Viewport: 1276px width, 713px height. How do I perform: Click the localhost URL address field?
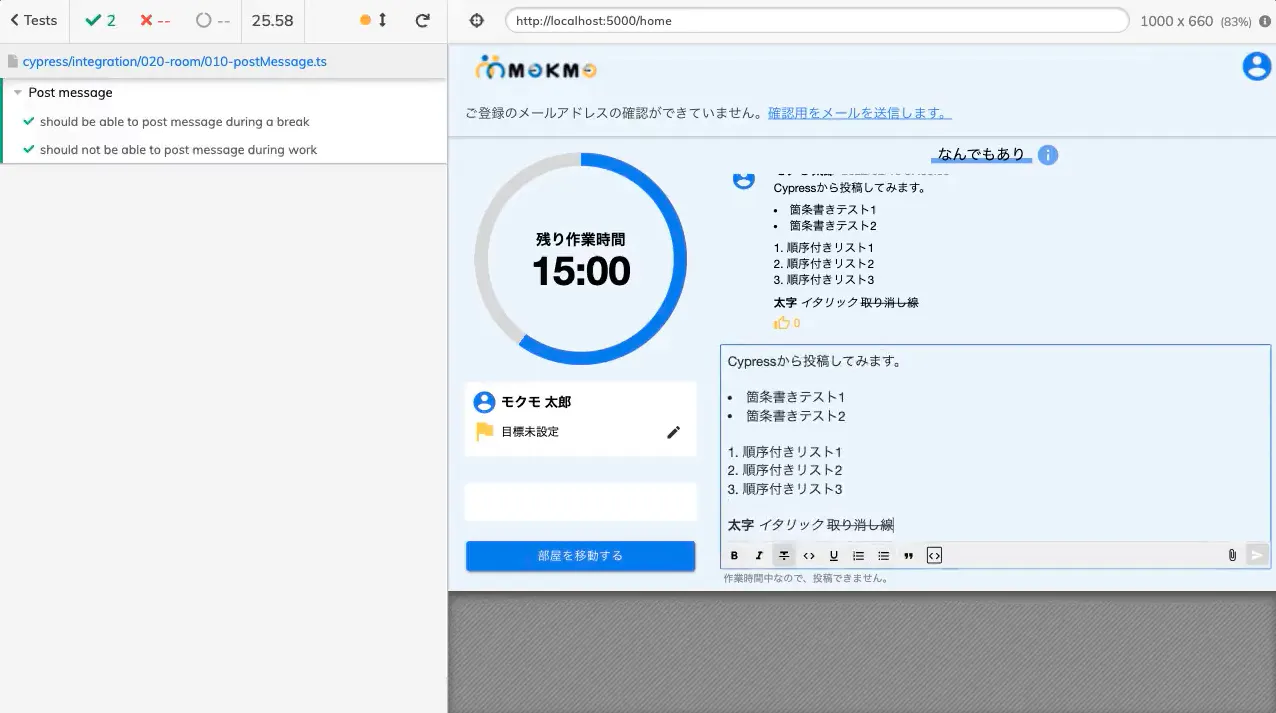click(816, 21)
